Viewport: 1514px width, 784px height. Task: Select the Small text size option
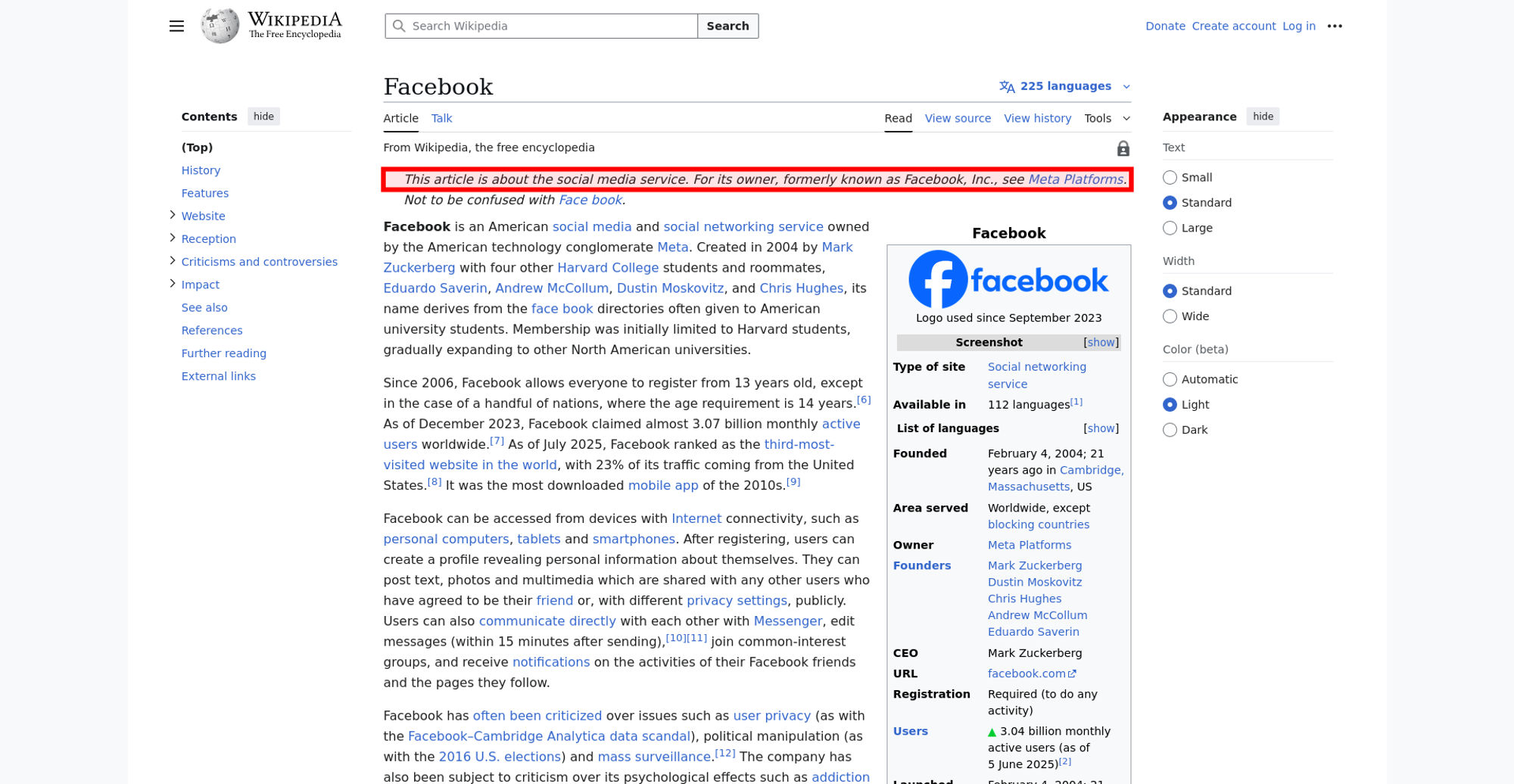pyautogui.click(x=1170, y=177)
